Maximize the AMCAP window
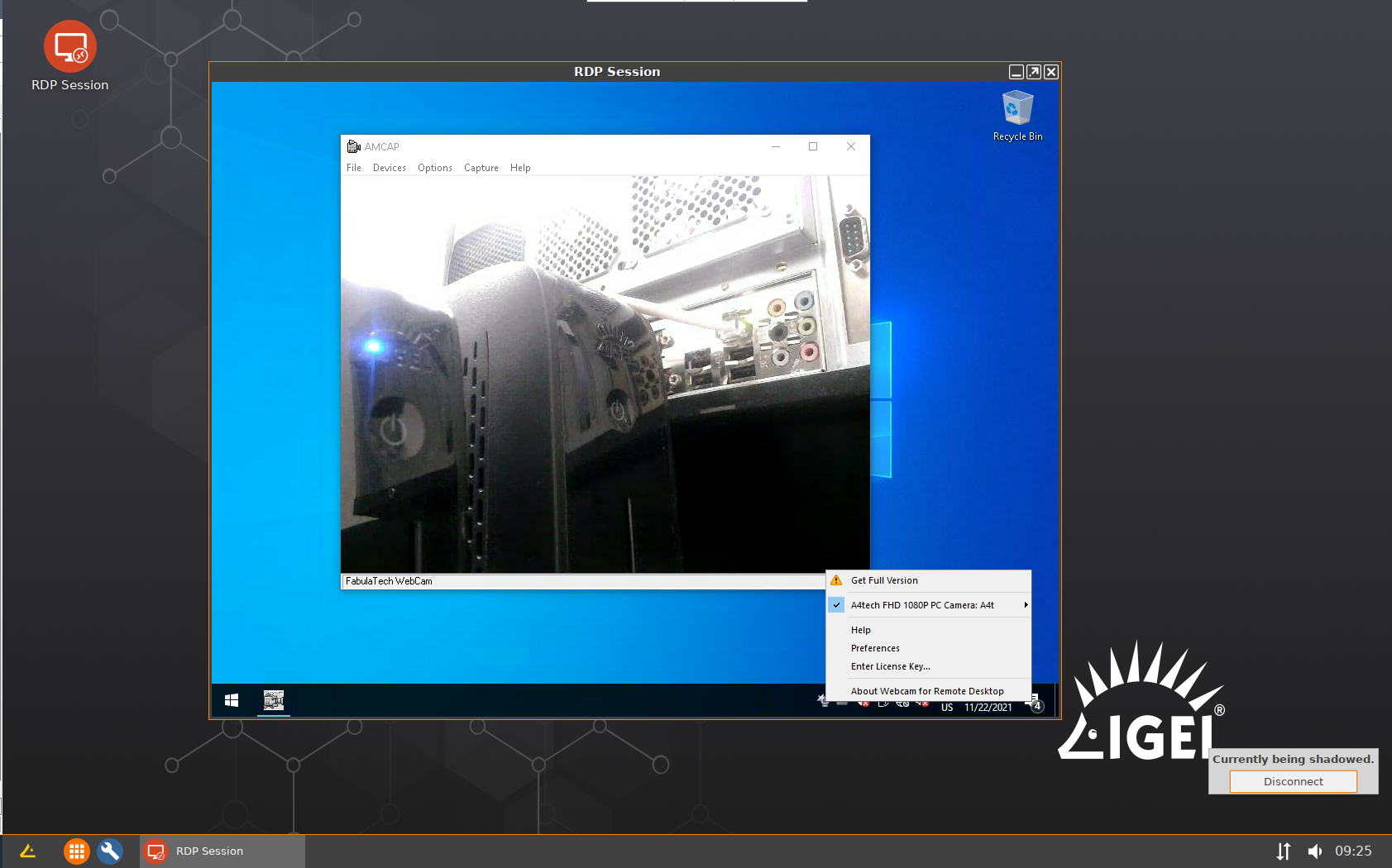 (x=813, y=146)
